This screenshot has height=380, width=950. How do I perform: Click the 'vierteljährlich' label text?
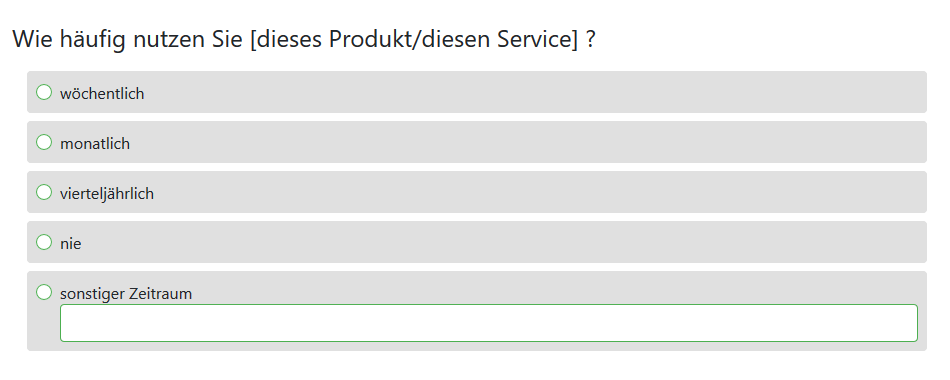pyautogui.click(x=107, y=194)
